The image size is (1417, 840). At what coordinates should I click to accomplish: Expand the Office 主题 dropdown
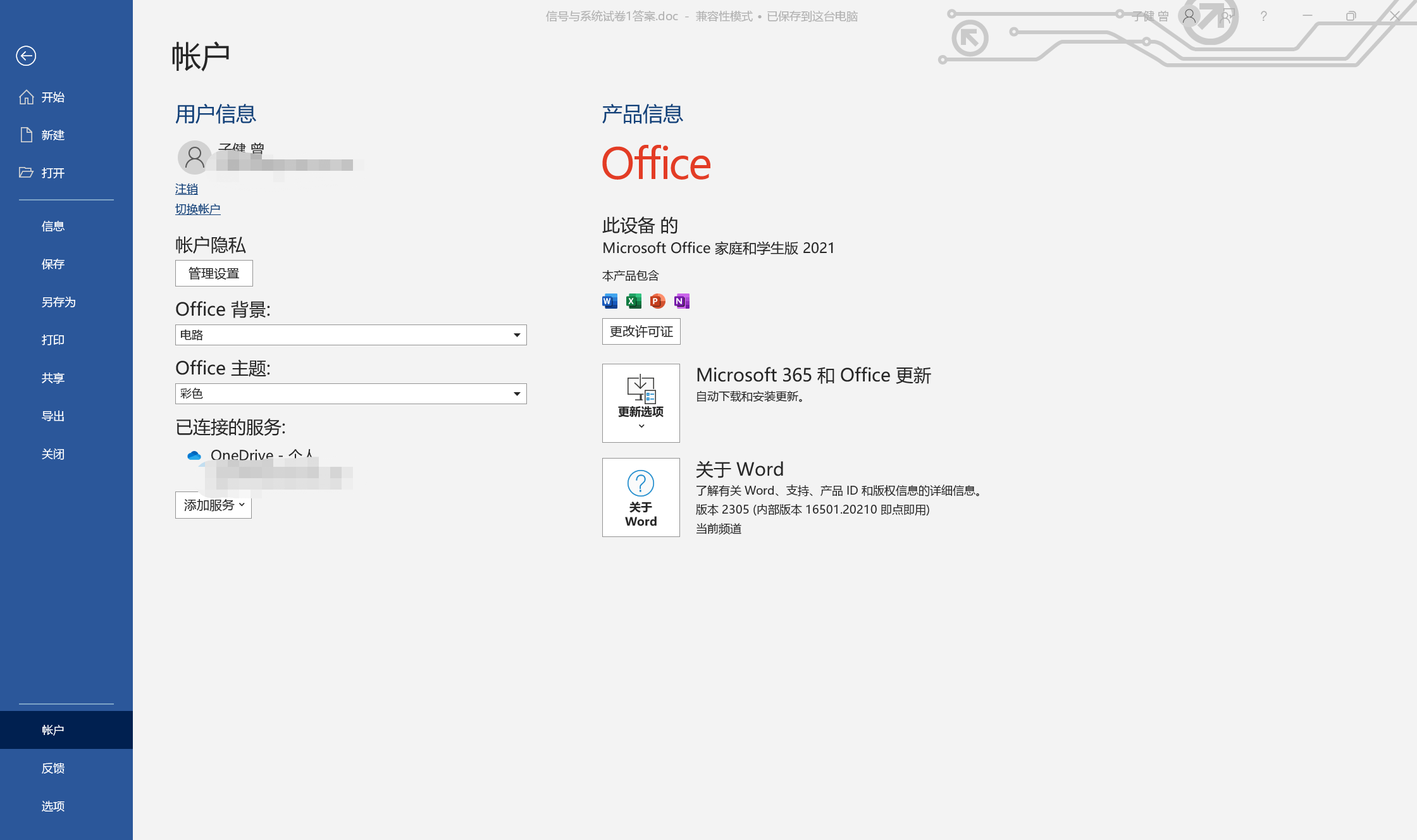tap(516, 394)
